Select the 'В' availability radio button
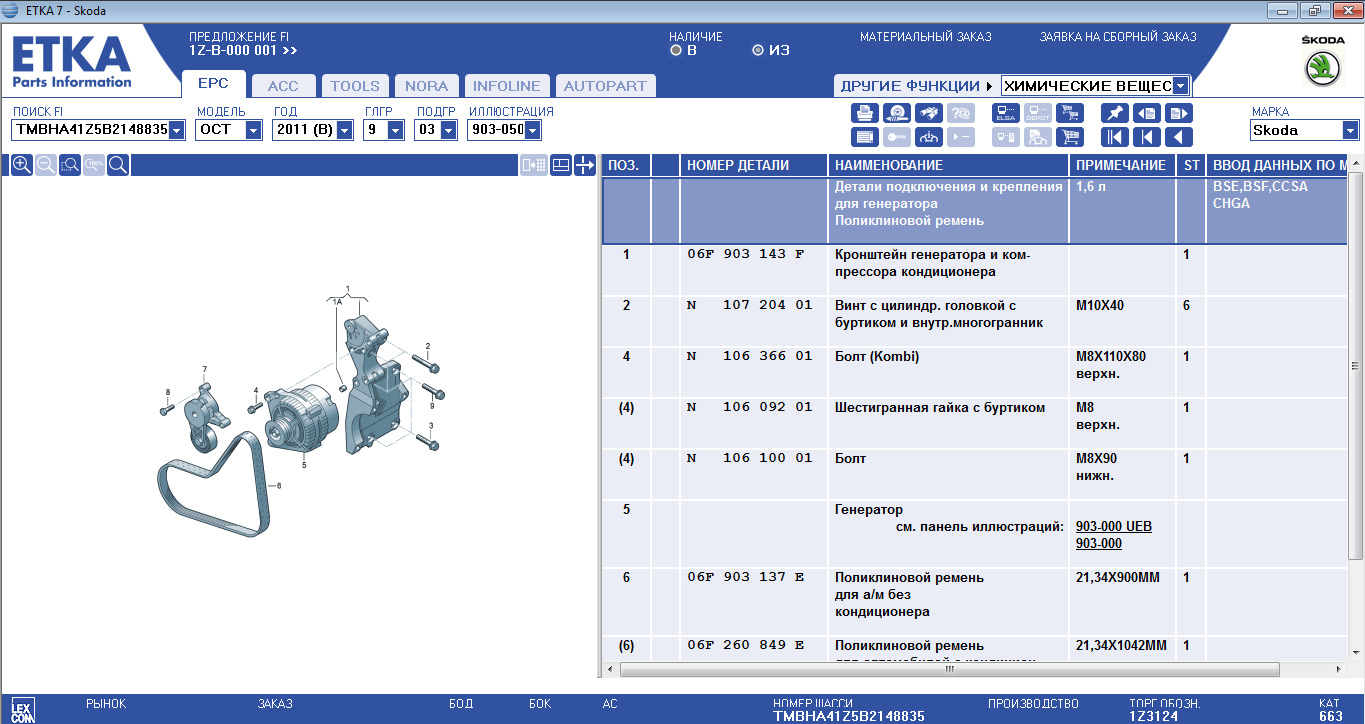This screenshot has height=724, width=1365. click(676, 50)
